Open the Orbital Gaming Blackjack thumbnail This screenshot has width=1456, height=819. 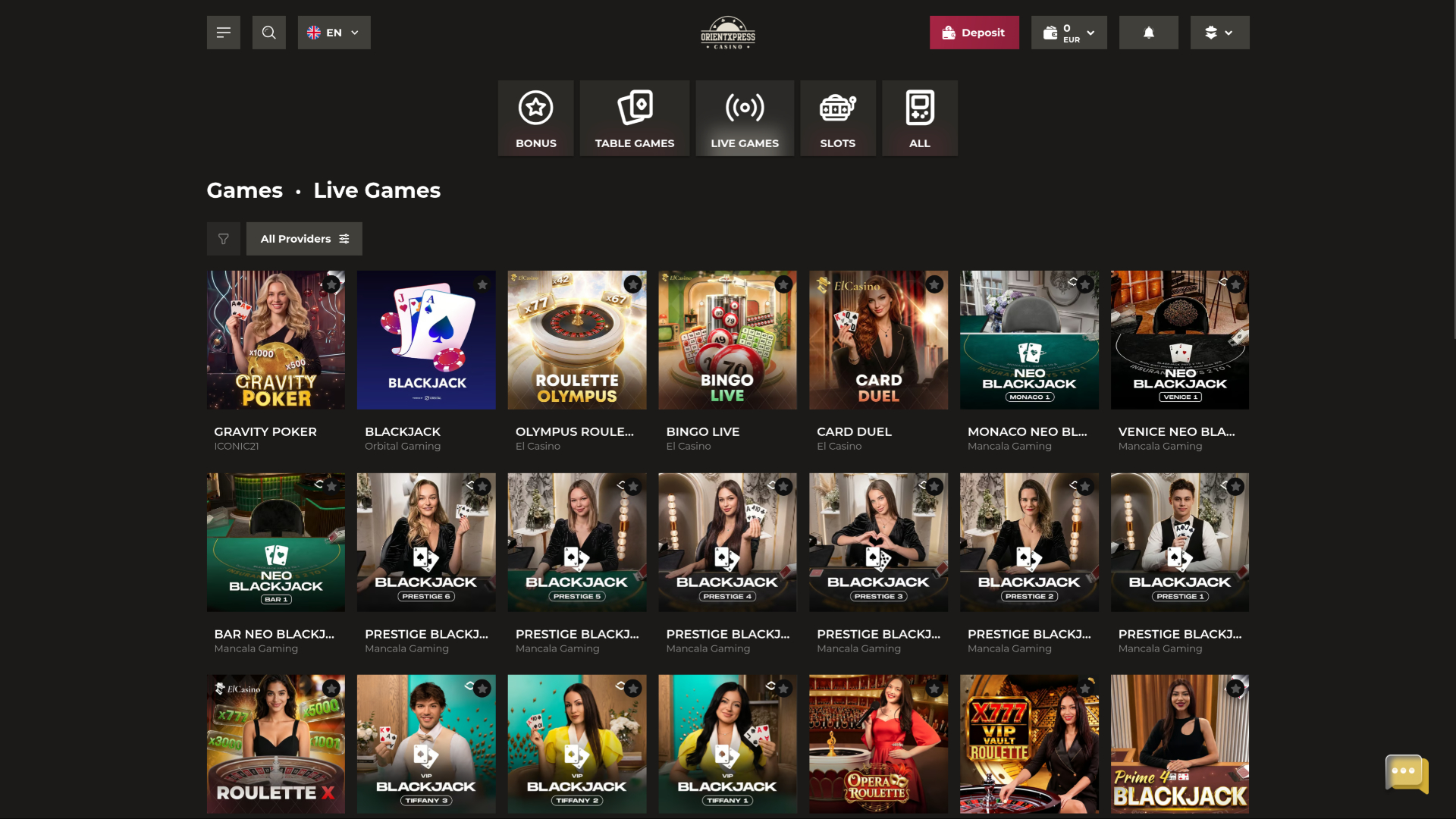tap(426, 340)
